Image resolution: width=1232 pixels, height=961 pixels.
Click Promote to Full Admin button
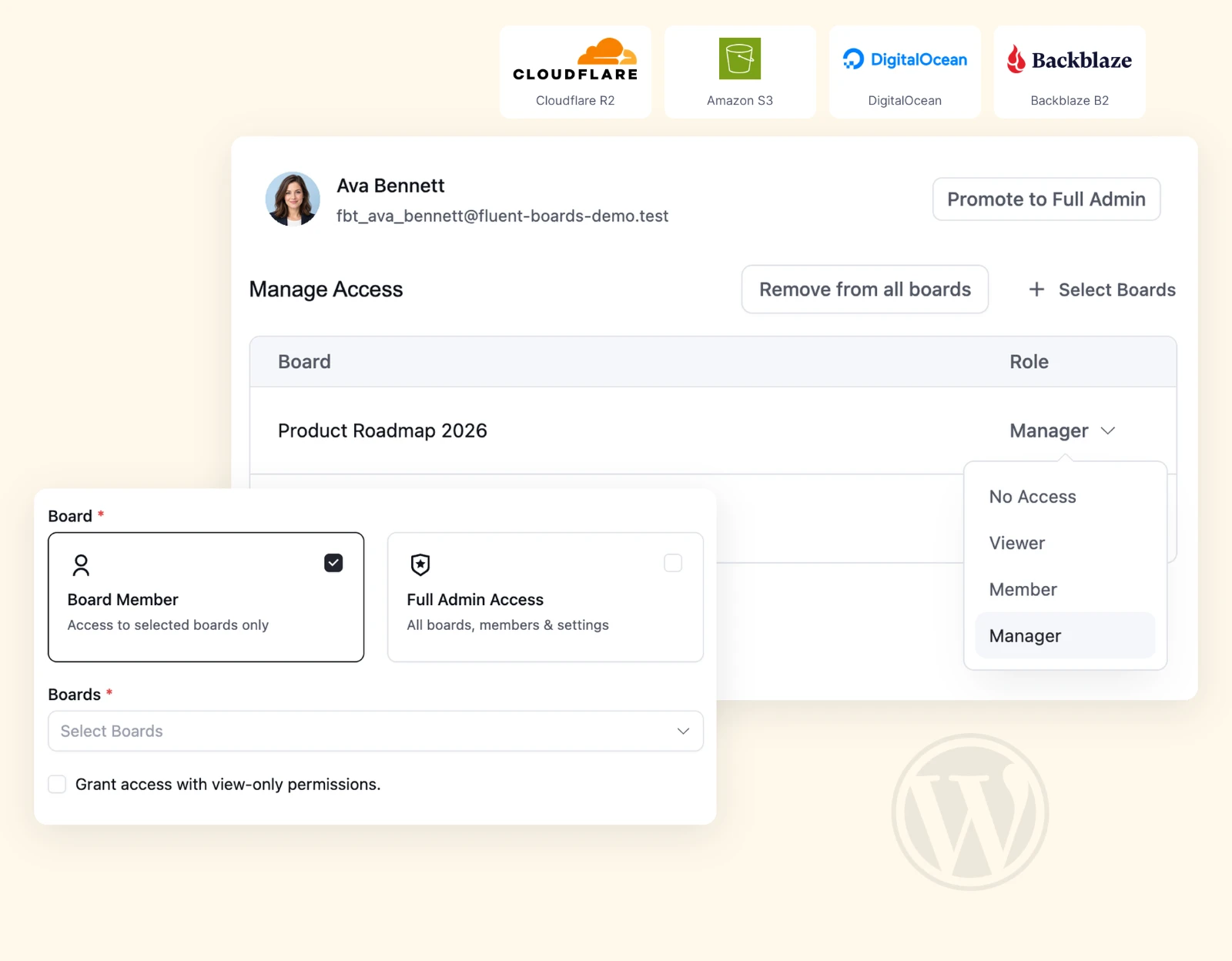pyautogui.click(x=1046, y=199)
